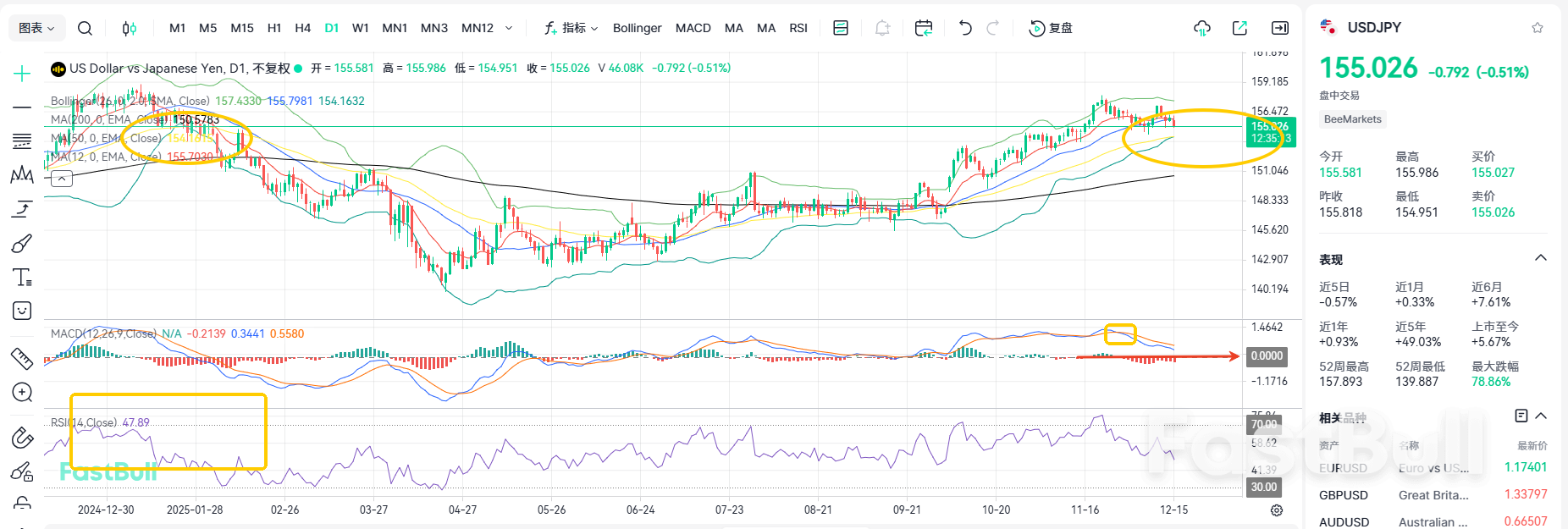Collapse the 表现 performance section

(1540, 258)
